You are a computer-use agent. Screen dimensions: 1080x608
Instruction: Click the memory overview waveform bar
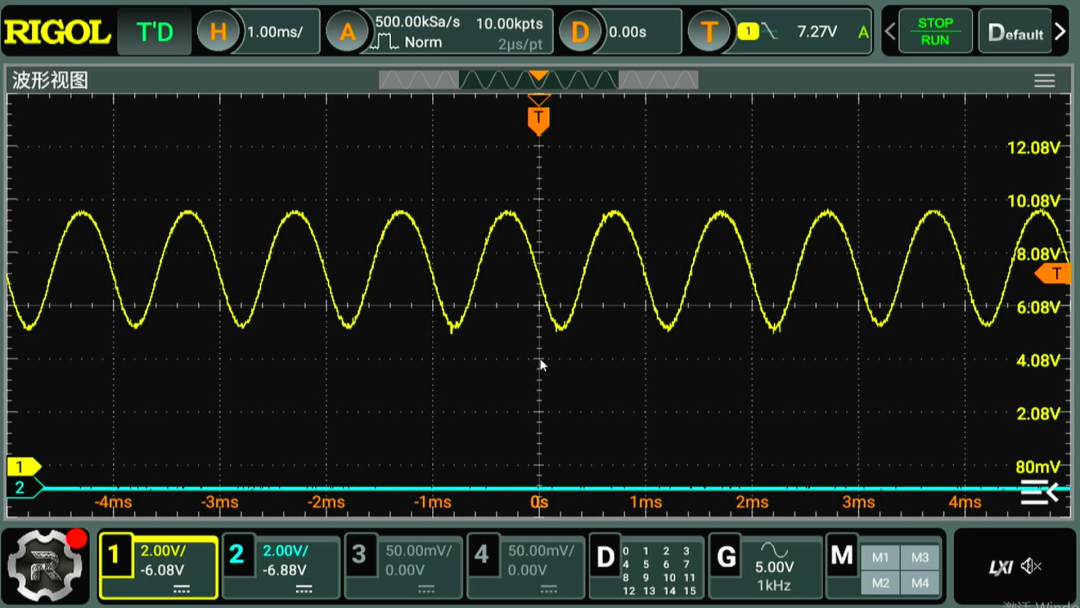click(538, 80)
